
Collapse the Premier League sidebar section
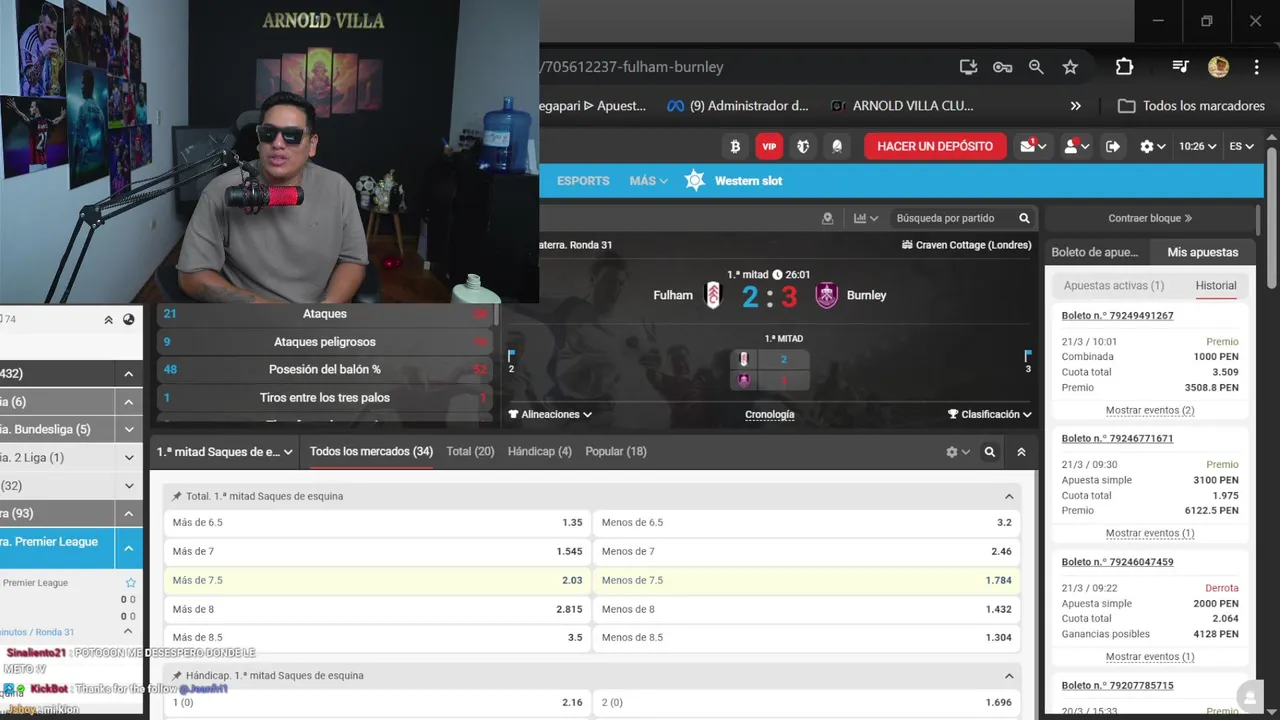tap(128, 548)
